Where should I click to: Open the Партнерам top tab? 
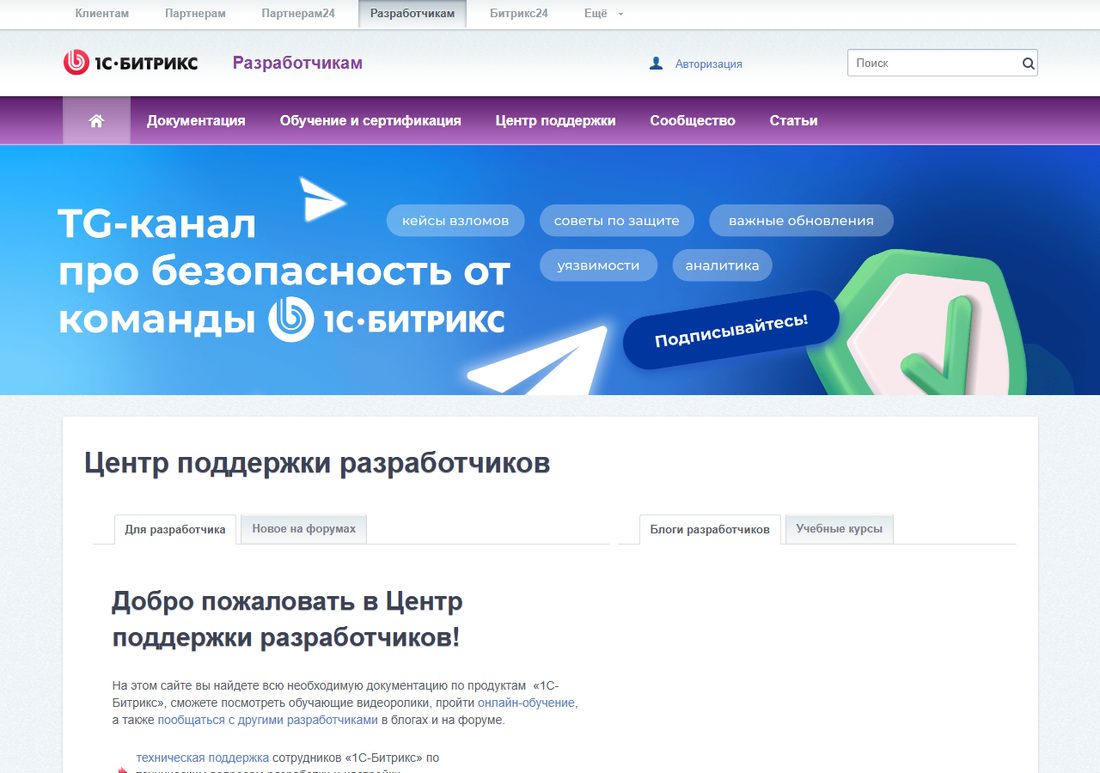point(195,13)
